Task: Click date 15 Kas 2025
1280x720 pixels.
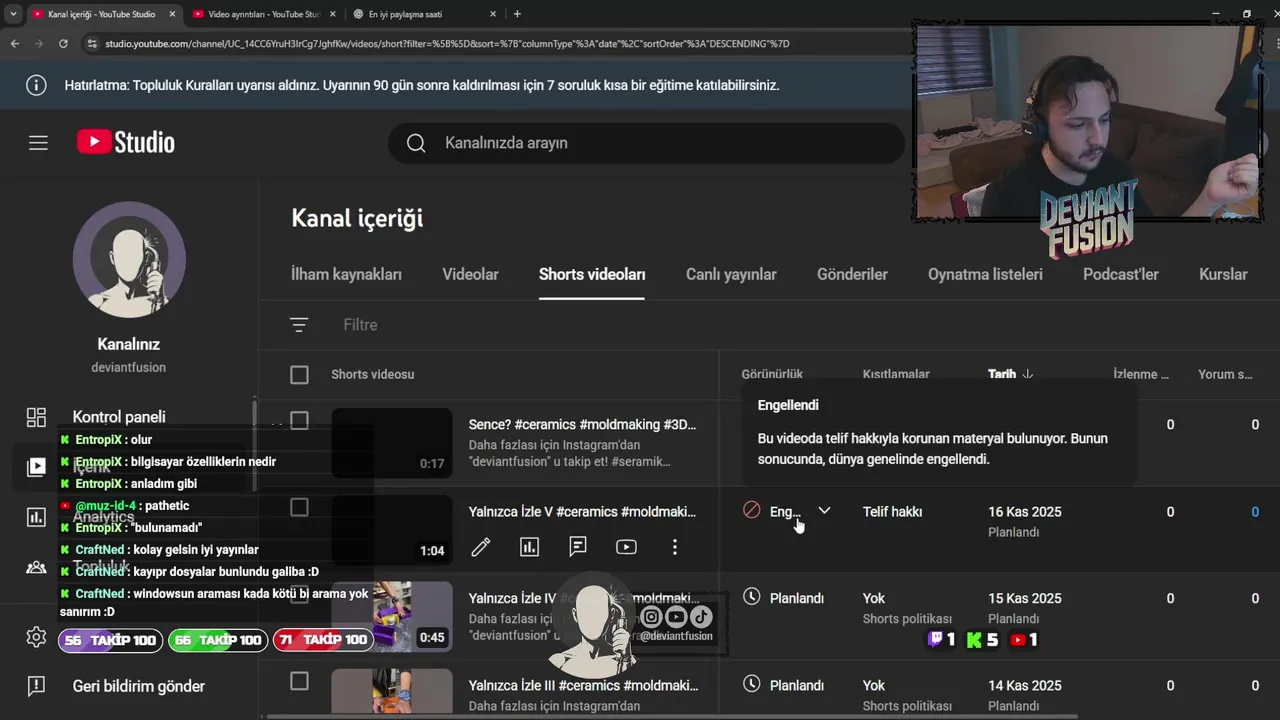Action: (x=1025, y=598)
